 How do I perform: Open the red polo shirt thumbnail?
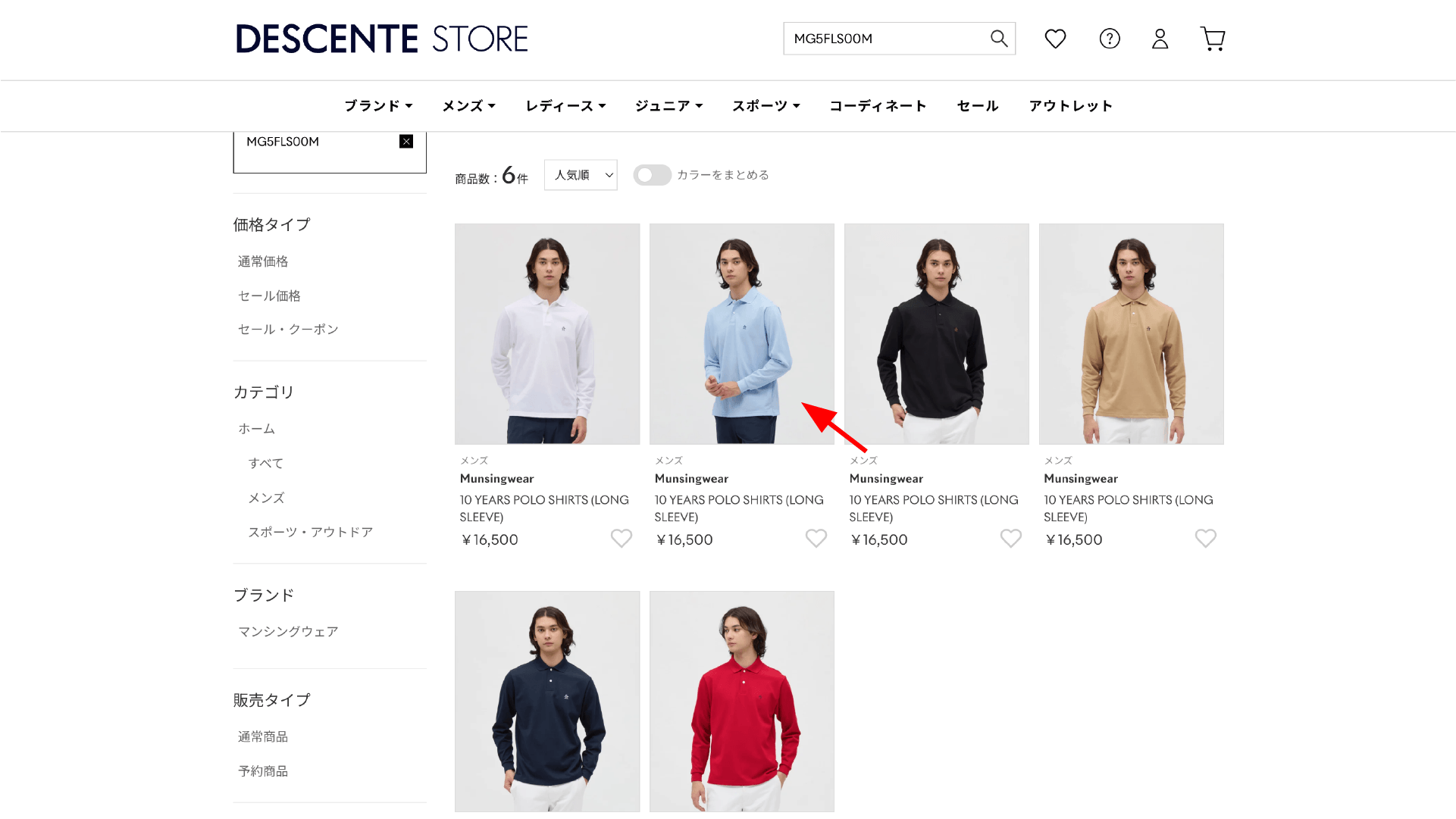pos(742,702)
